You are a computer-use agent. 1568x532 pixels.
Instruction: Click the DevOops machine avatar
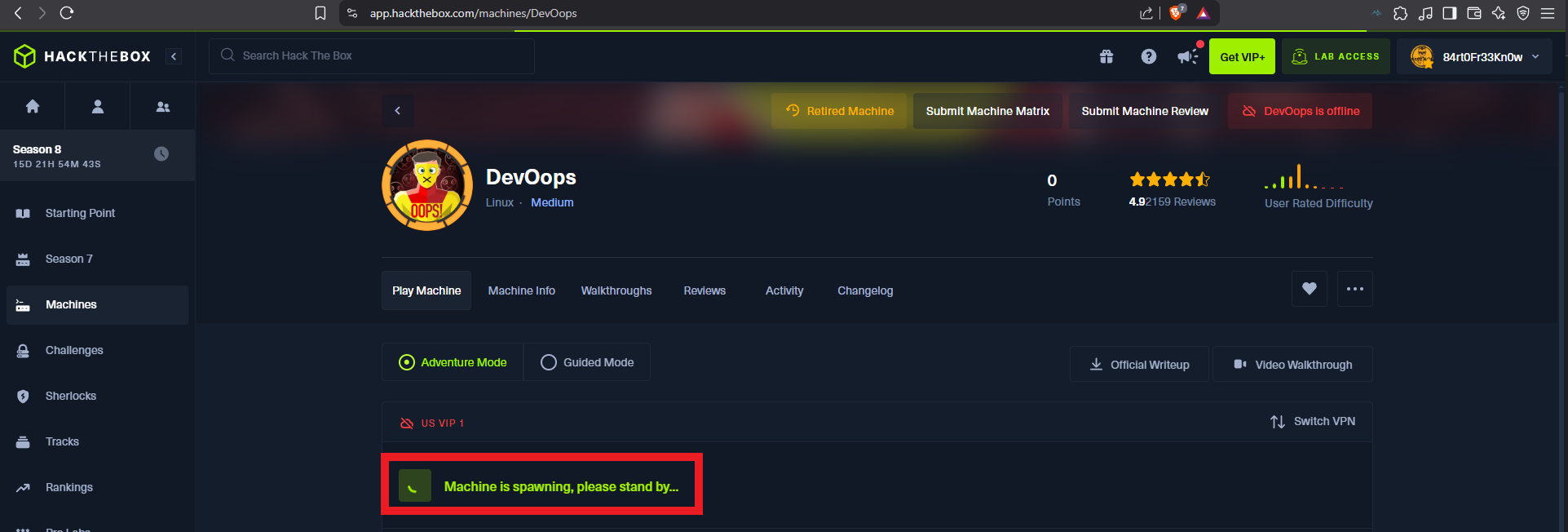427,185
